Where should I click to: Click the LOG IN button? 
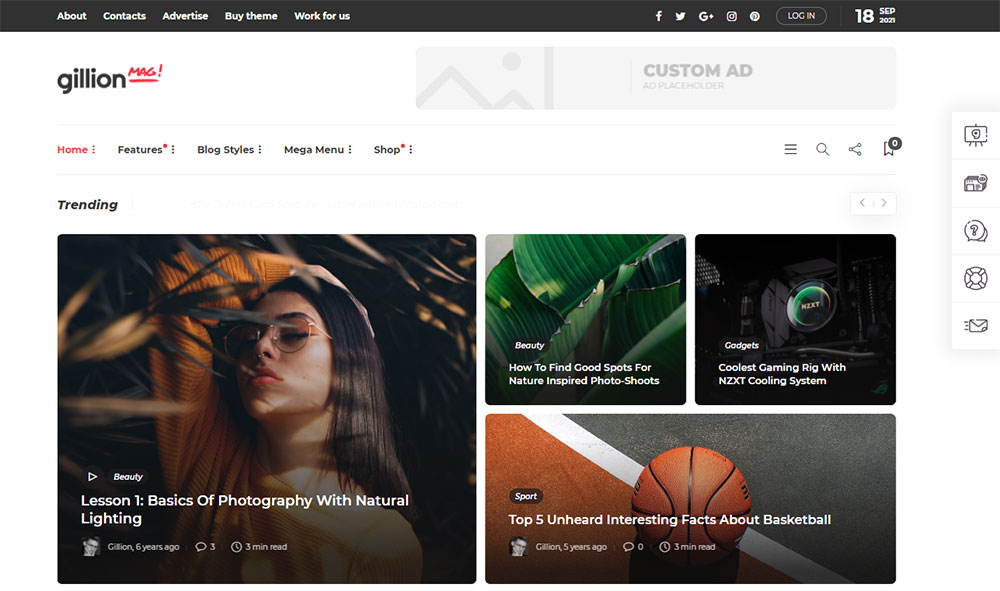(801, 16)
